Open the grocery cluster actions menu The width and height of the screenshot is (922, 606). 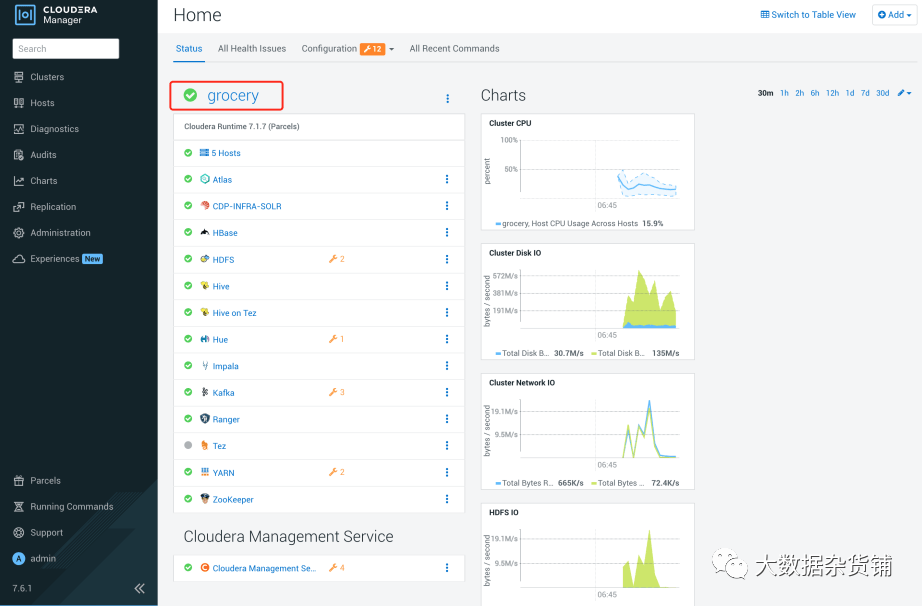pyautogui.click(x=447, y=98)
